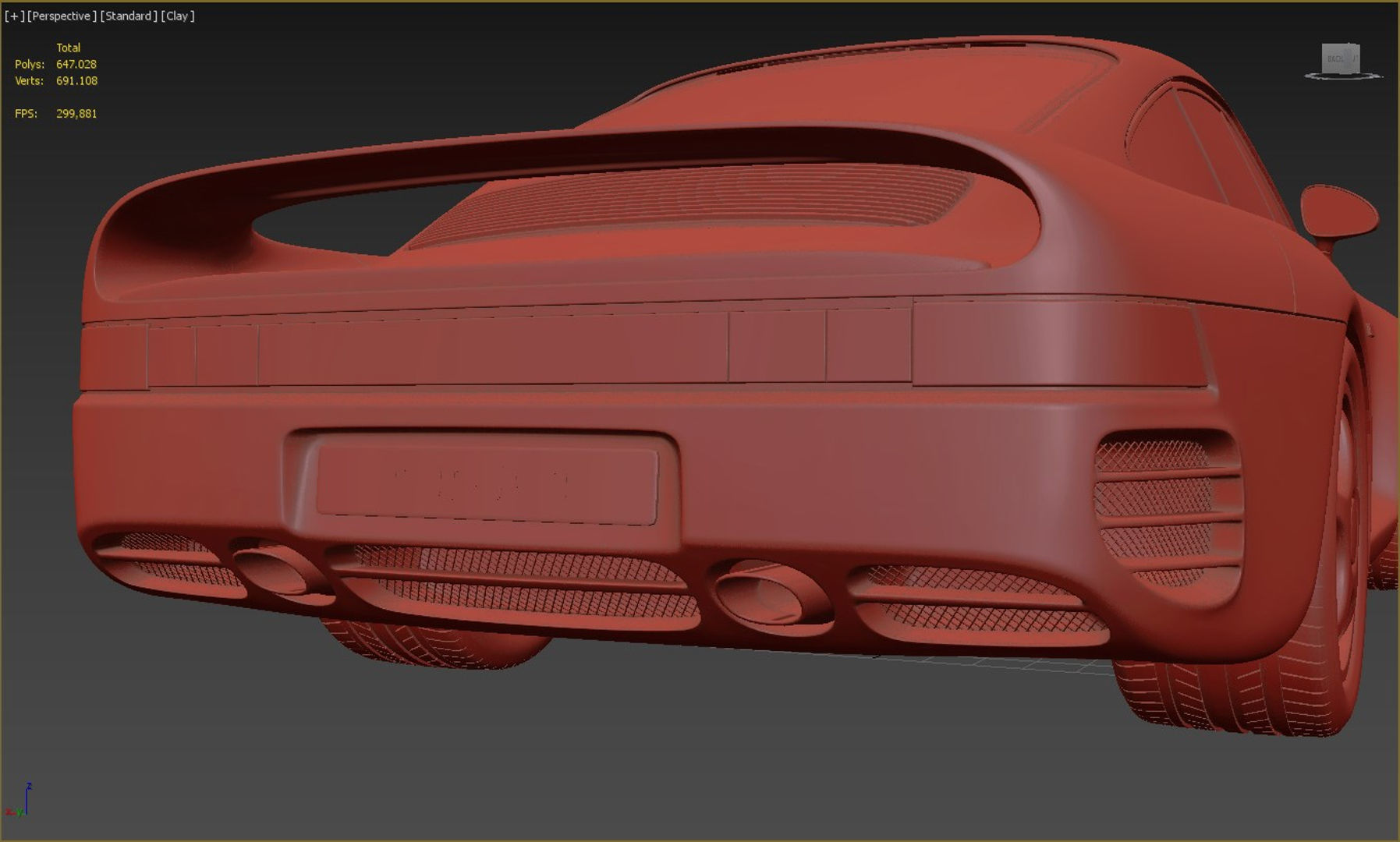Click the Verts count 691.108

pyautogui.click(x=76, y=80)
